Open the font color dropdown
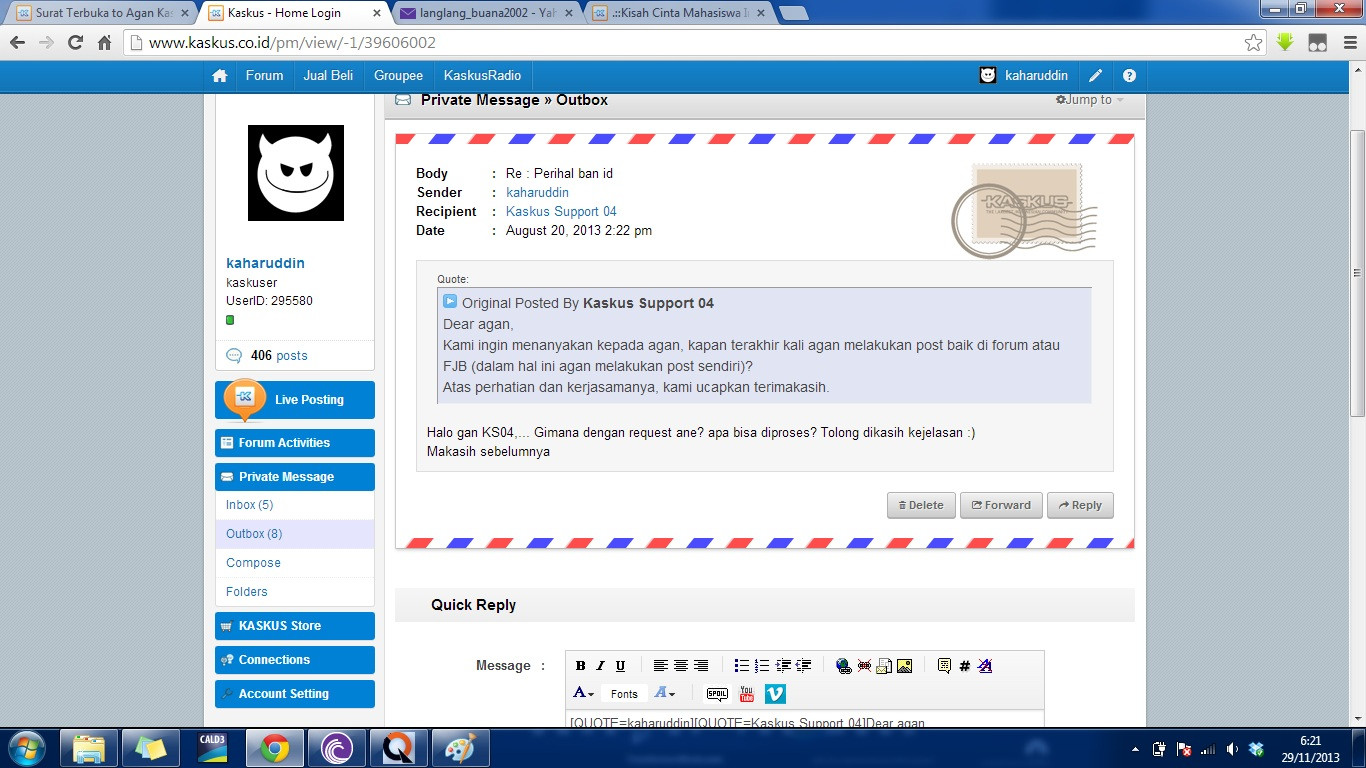 click(583, 694)
